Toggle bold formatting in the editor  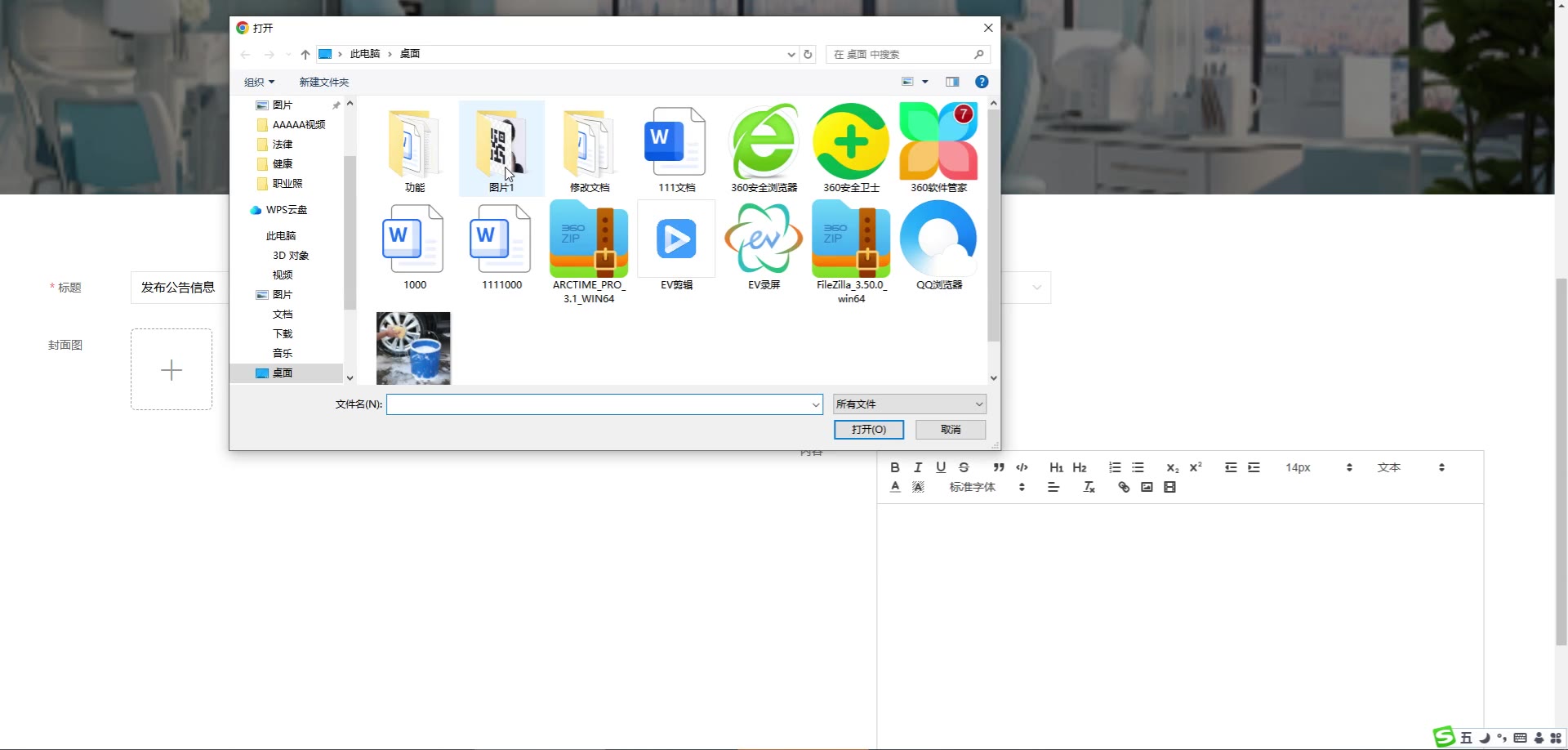(895, 467)
